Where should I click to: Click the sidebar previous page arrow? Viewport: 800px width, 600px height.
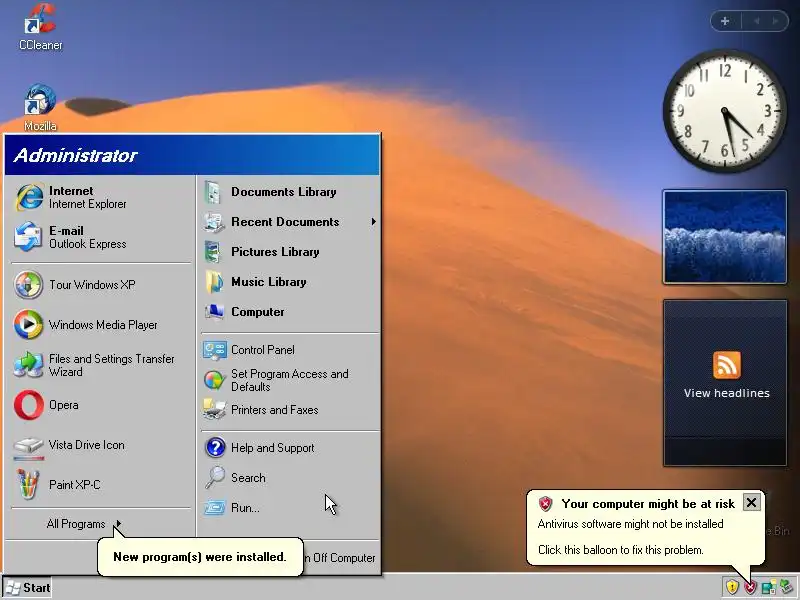[756, 21]
